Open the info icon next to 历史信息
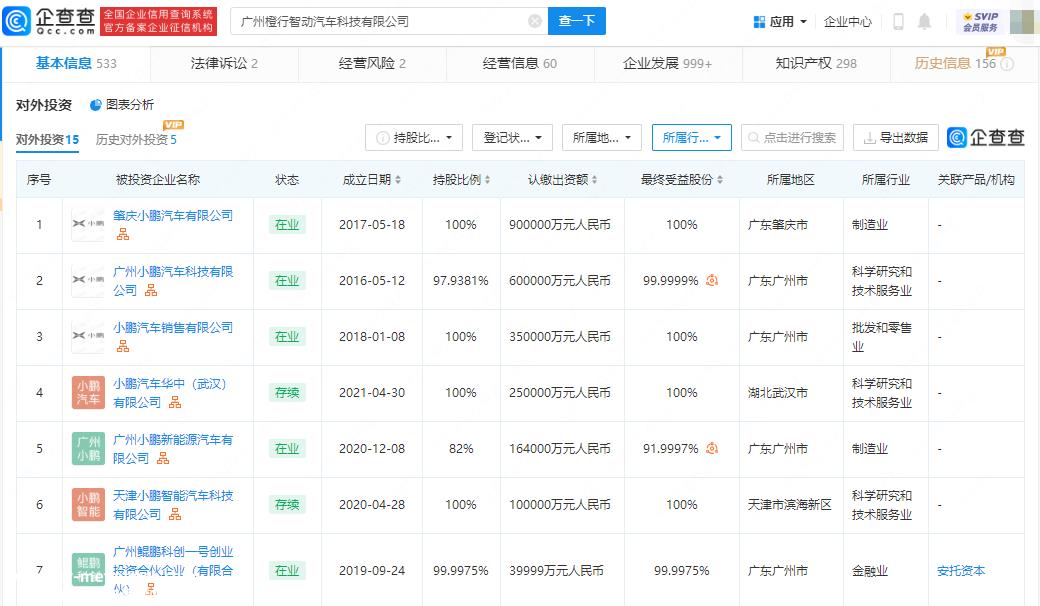Image resolution: width=1040 pixels, height=606 pixels. tap(1007, 64)
